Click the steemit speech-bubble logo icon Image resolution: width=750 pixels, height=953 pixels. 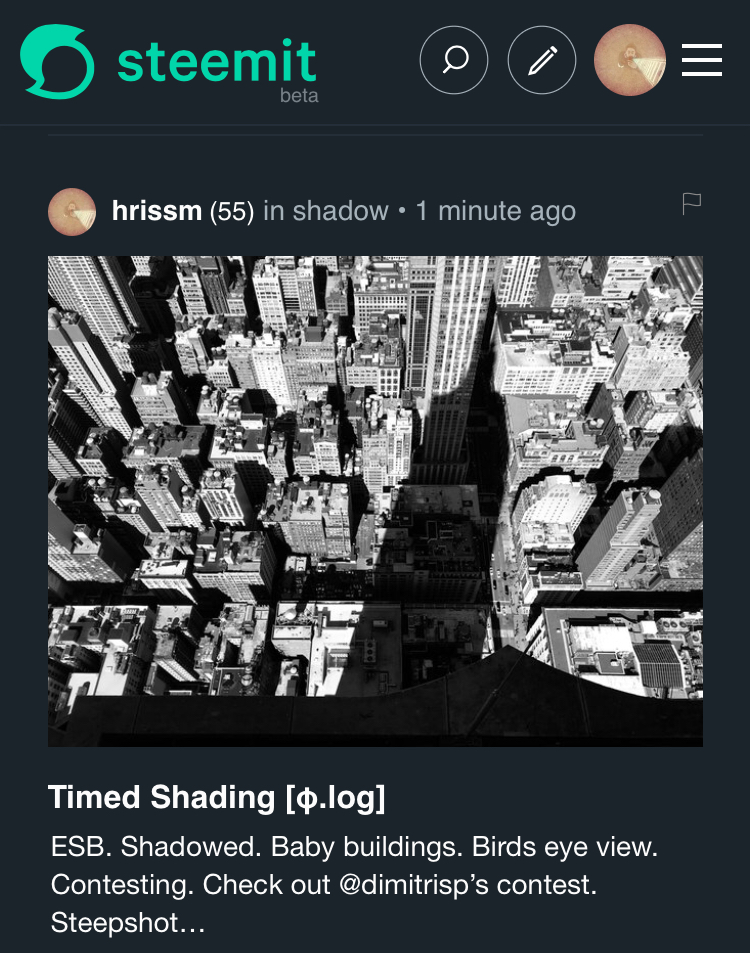click(57, 62)
